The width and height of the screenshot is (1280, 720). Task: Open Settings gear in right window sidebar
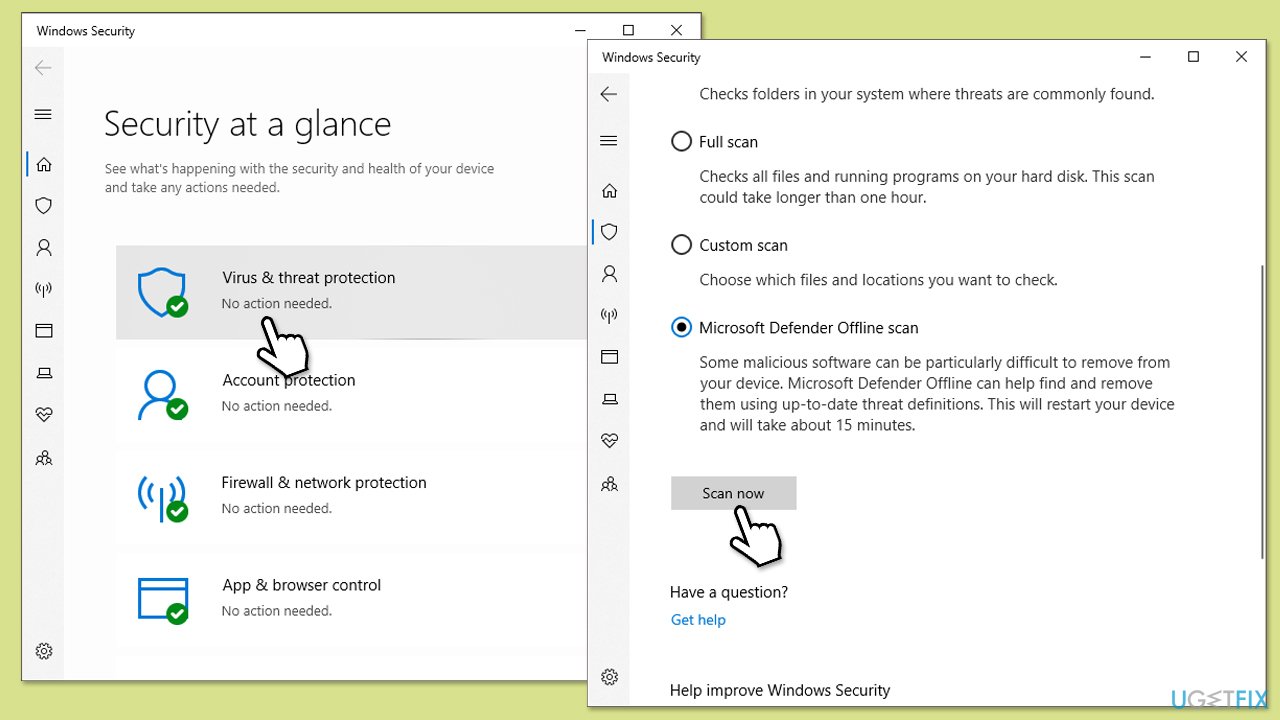(x=609, y=677)
